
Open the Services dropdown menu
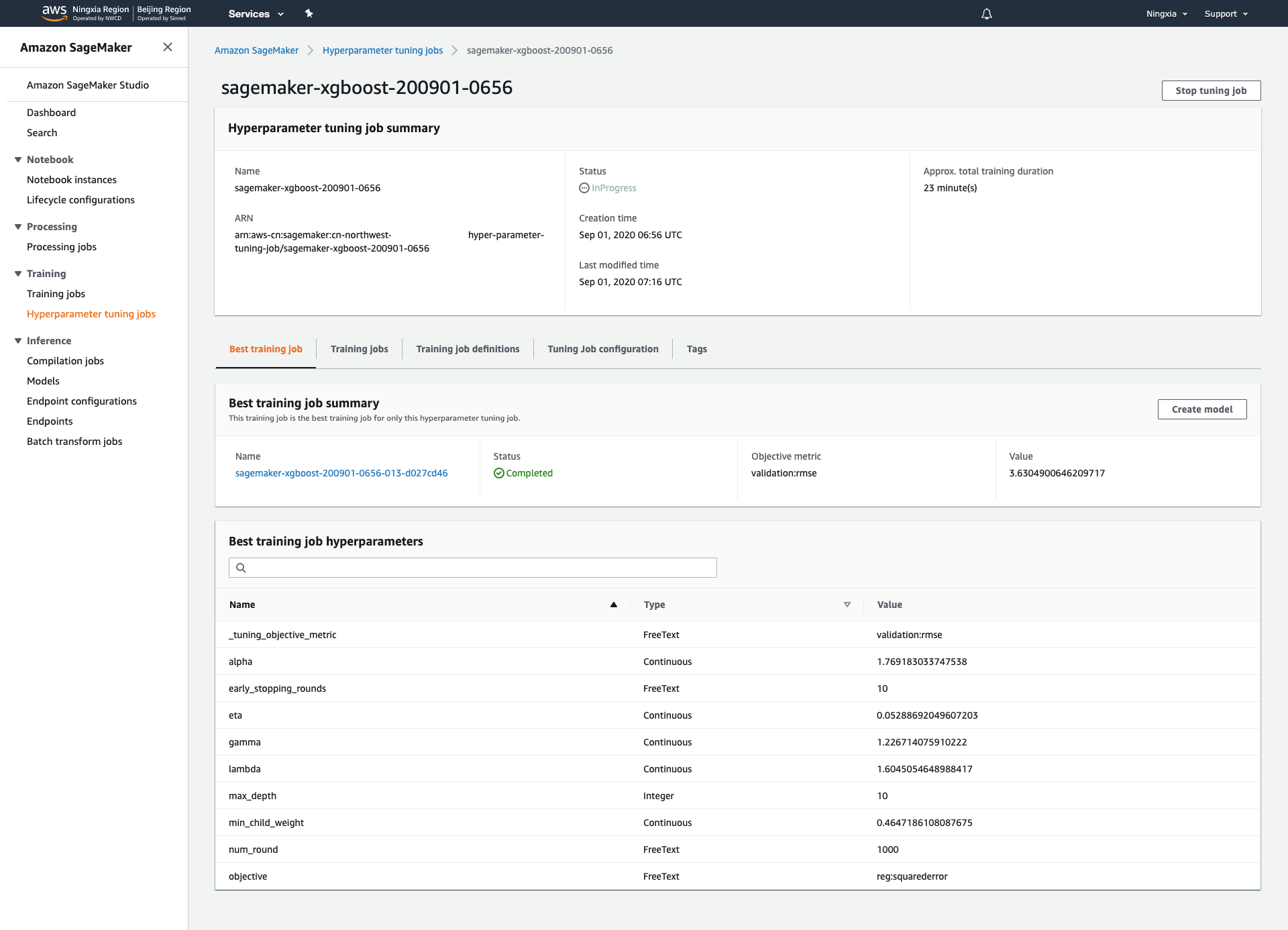(x=256, y=13)
